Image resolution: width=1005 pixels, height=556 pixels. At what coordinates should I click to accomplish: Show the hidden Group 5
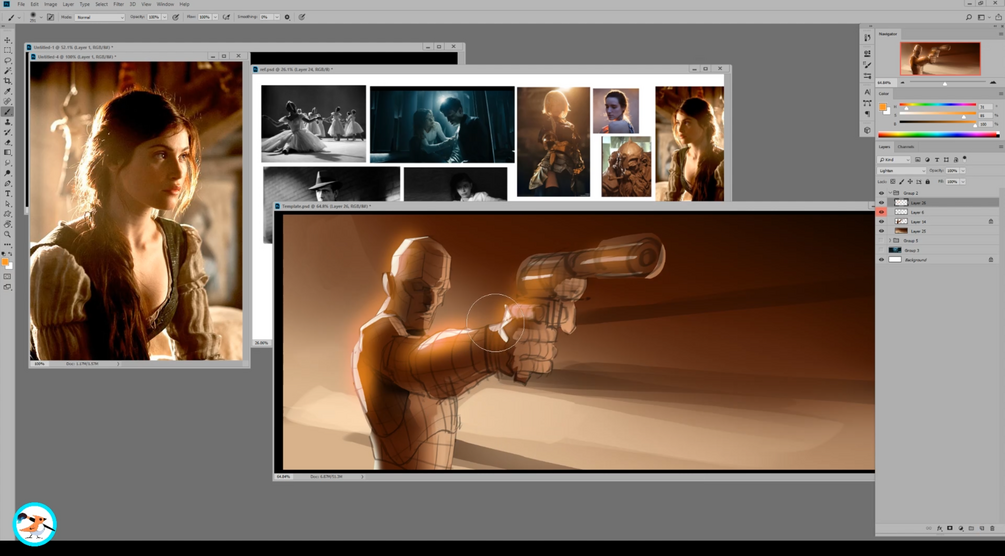[x=881, y=240]
